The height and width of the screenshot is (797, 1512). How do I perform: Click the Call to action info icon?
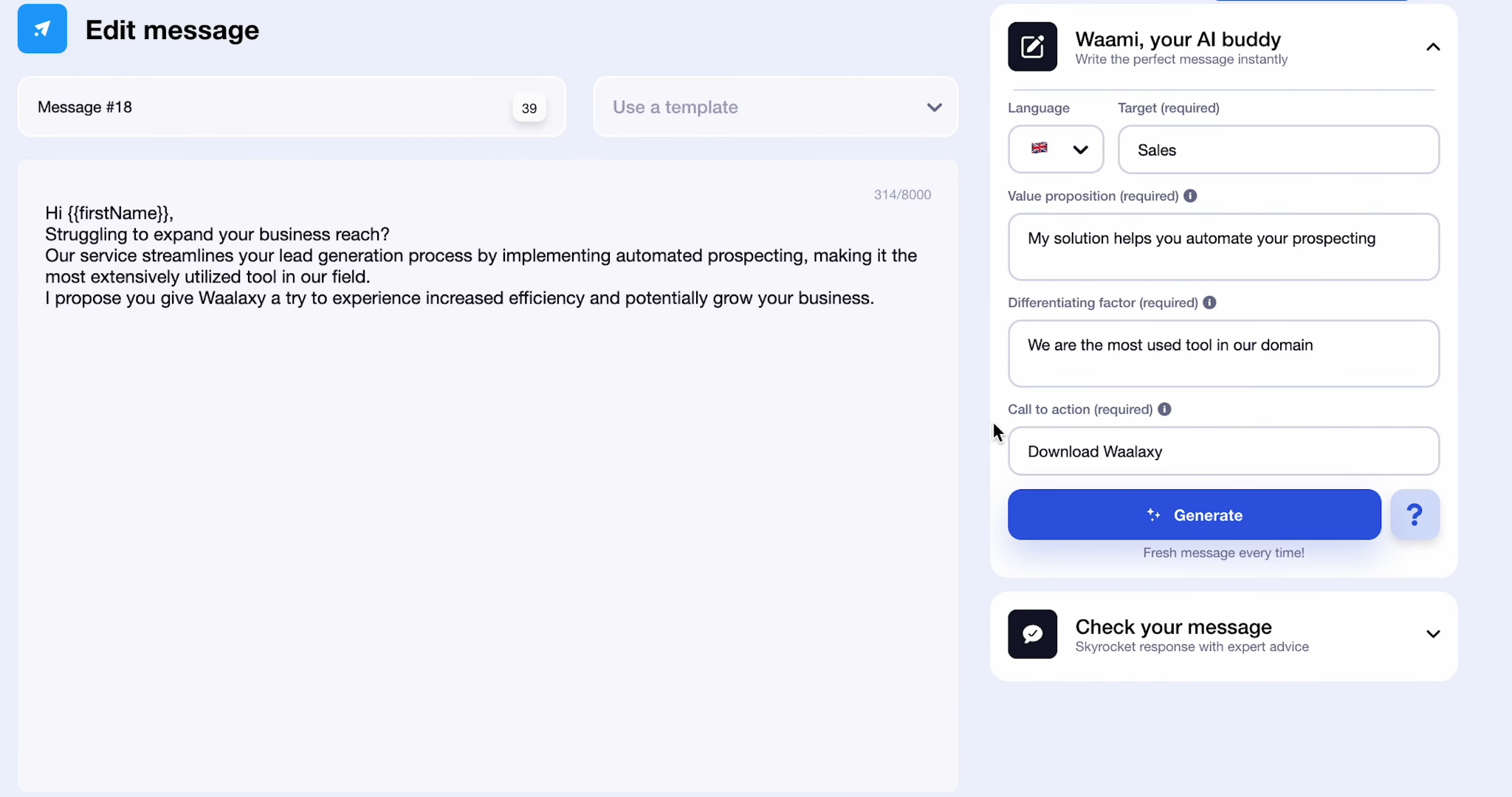[1164, 409]
